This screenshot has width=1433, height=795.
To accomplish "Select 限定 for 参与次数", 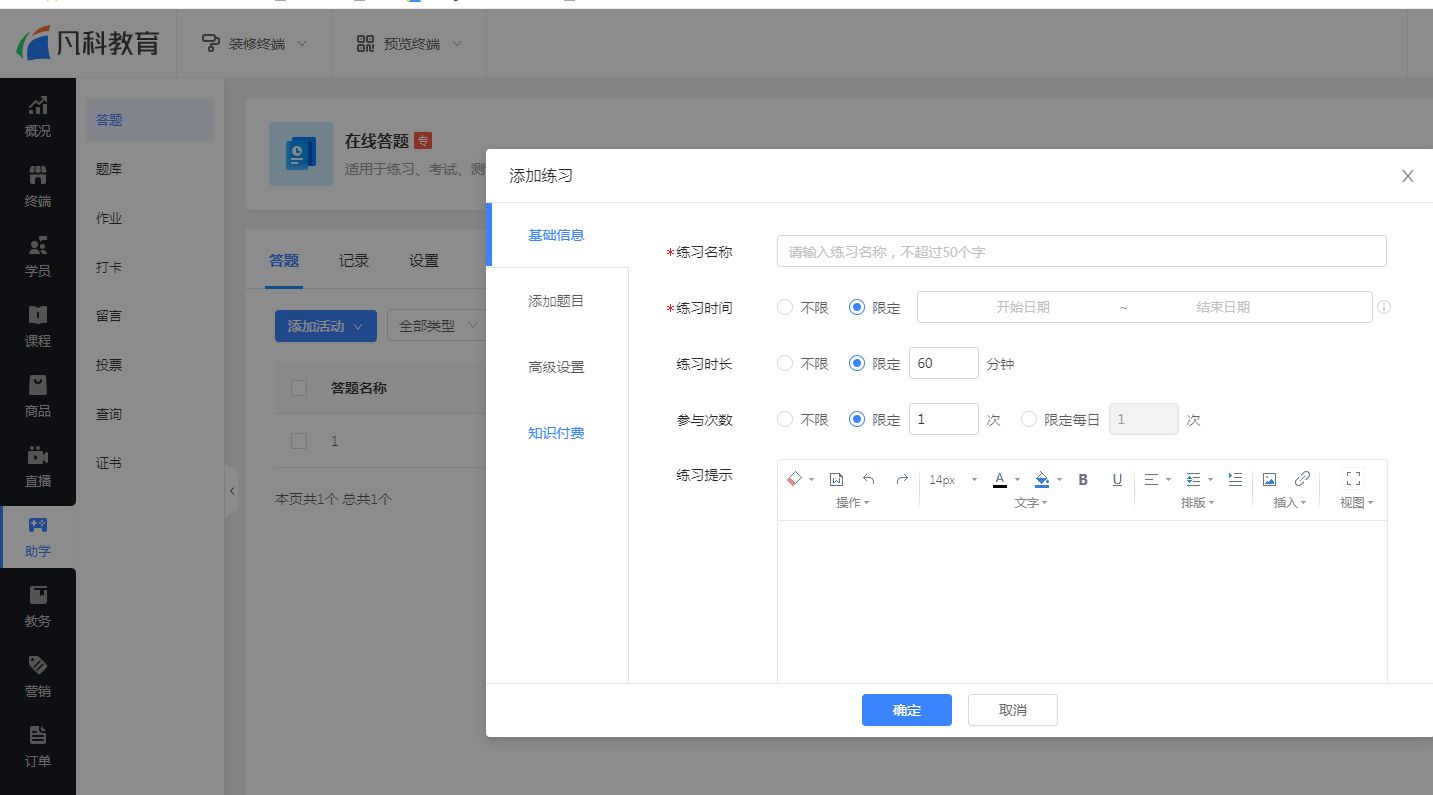I will click(856, 419).
